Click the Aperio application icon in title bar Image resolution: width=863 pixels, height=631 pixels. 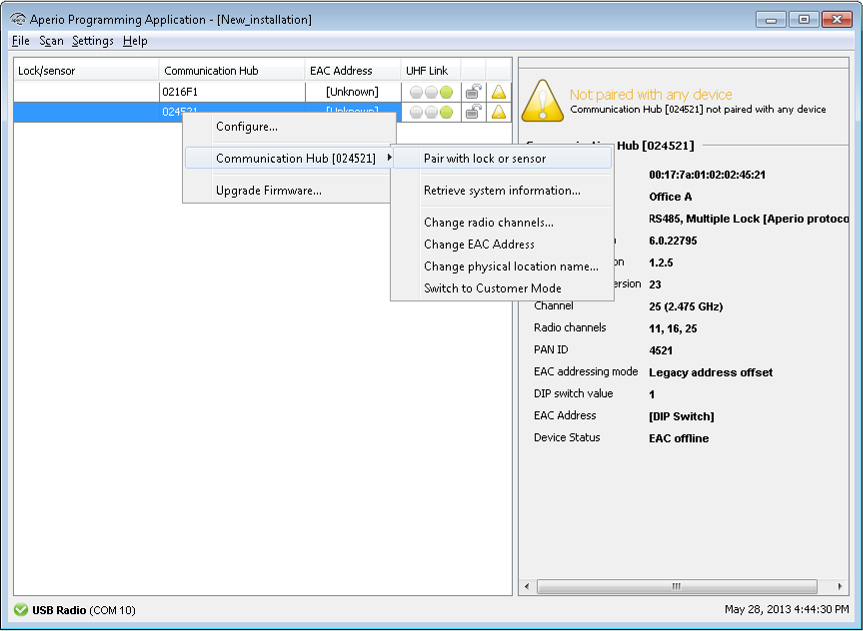click(x=18, y=19)
